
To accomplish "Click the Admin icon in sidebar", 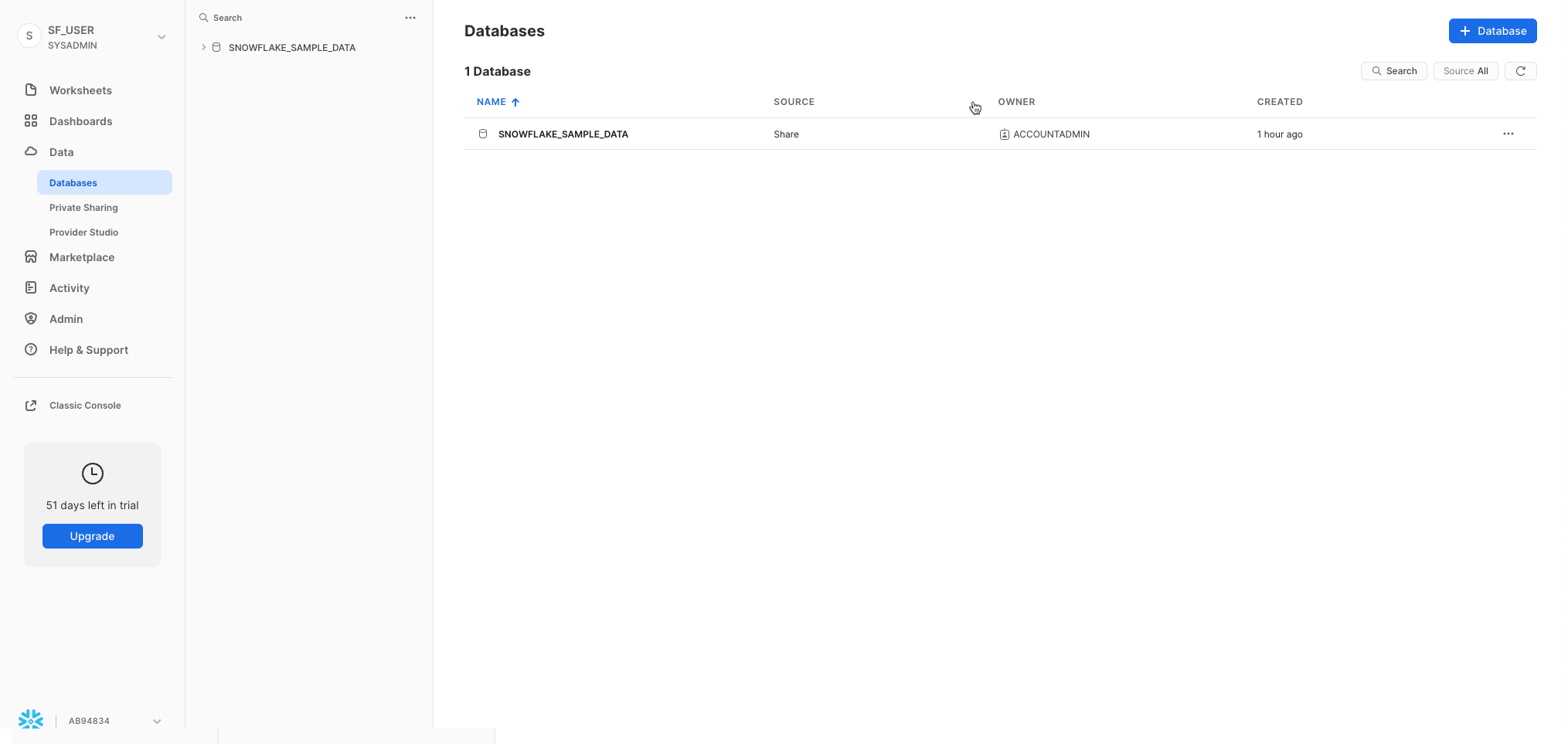I will click(30, 318).
